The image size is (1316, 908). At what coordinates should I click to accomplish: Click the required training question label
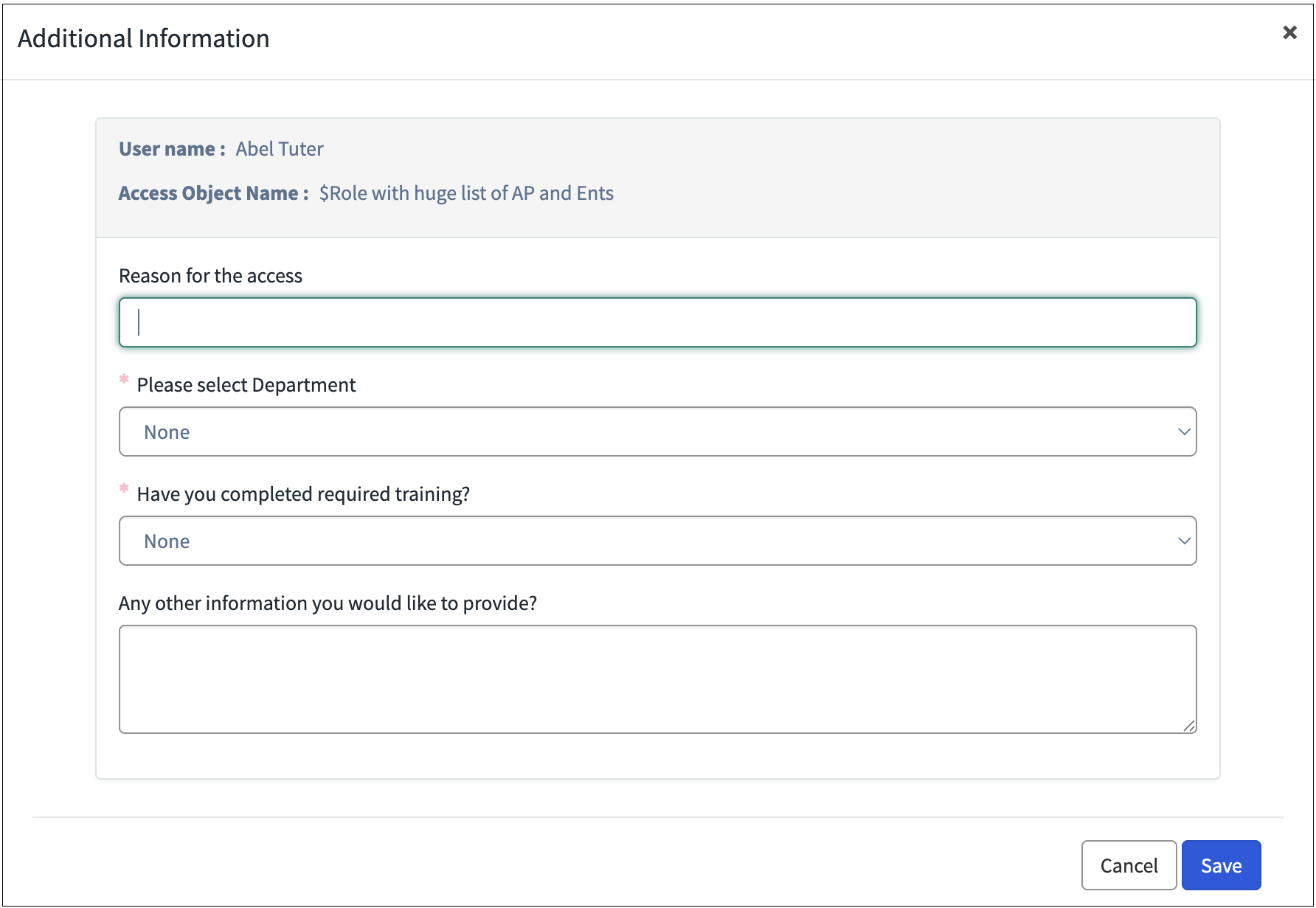[x=303, y=494]
